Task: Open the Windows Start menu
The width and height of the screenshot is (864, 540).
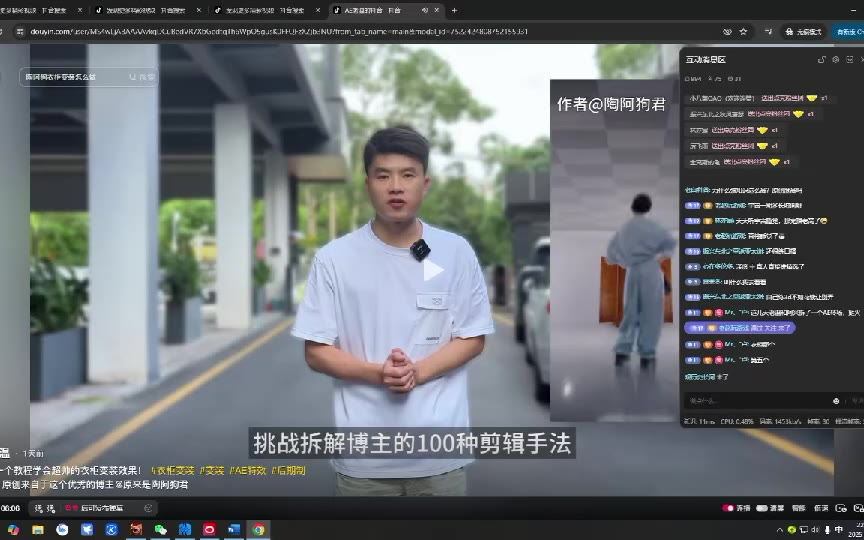Action: tap(13, 529)
